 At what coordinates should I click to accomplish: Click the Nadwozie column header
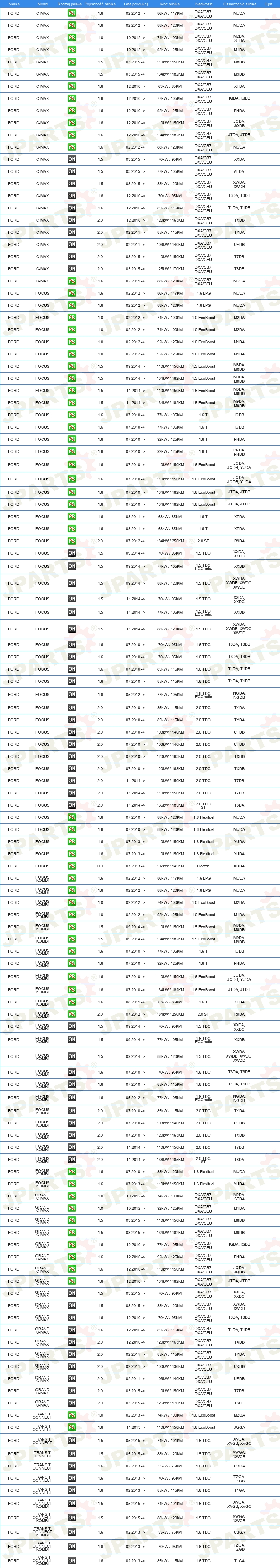pyautogui.click(x=204, y=4)
